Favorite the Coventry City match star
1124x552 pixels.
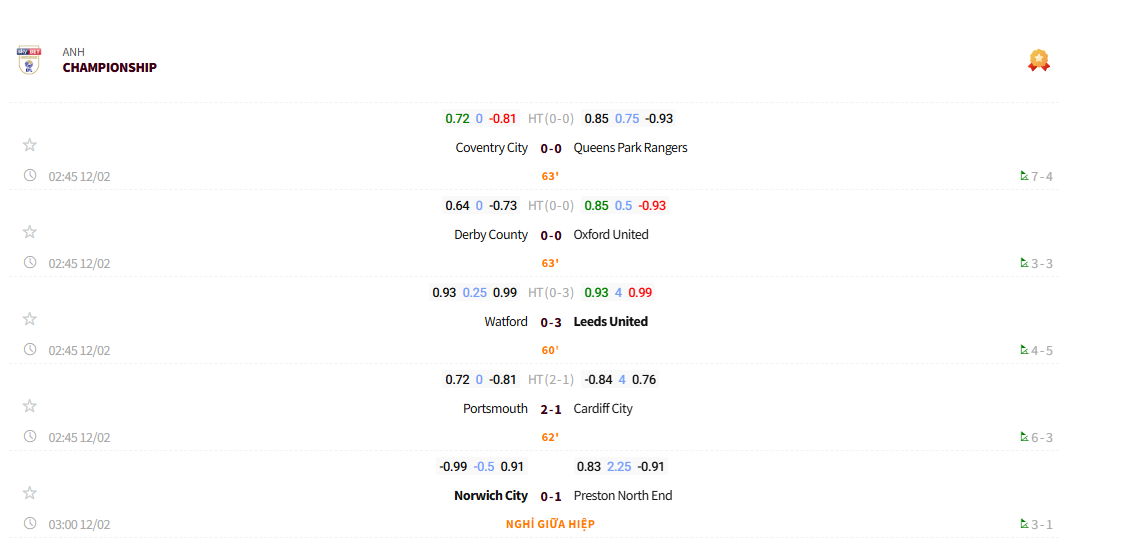[30, 145]
